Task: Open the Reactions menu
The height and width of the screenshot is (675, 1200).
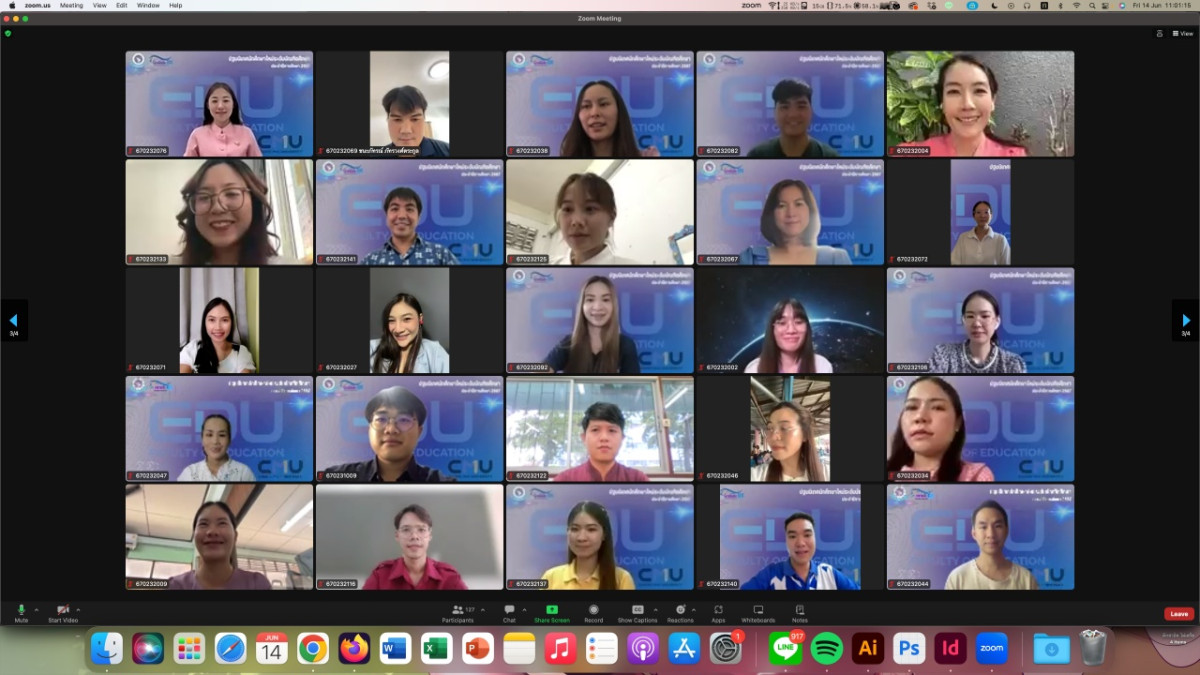Action: [x=680, y=611]
